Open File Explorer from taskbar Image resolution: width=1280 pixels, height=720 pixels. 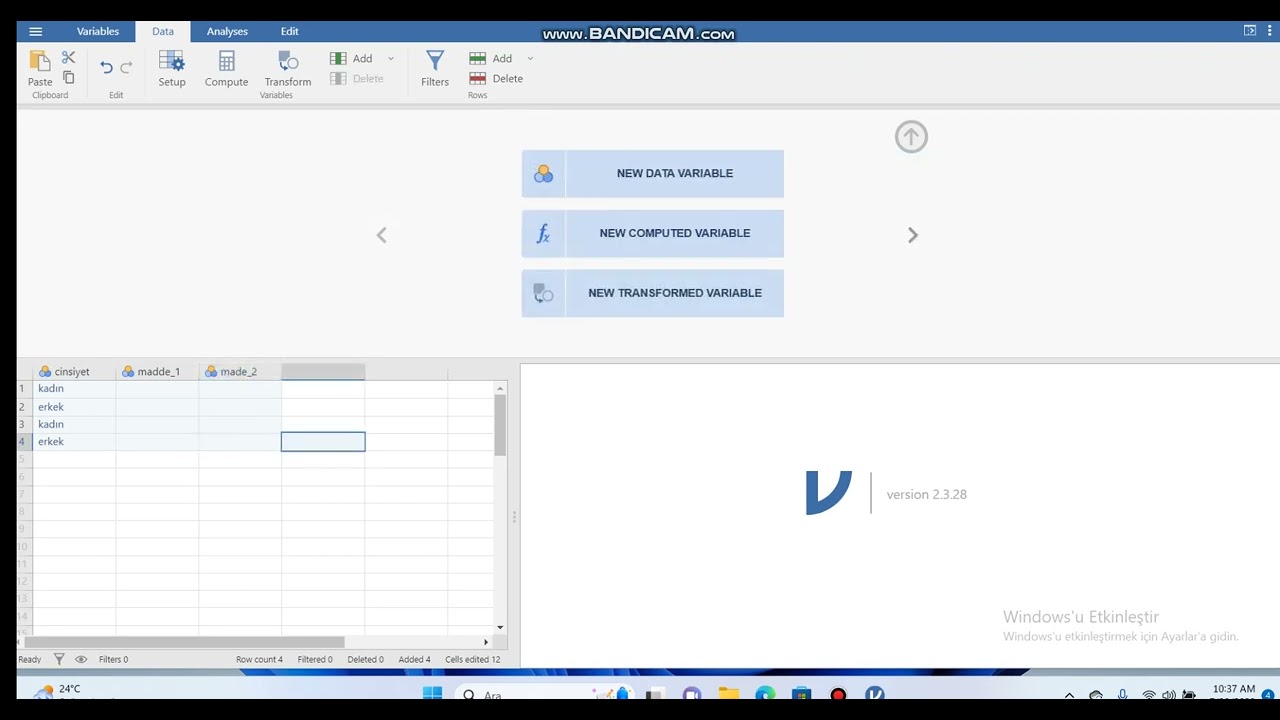(729, 694)
